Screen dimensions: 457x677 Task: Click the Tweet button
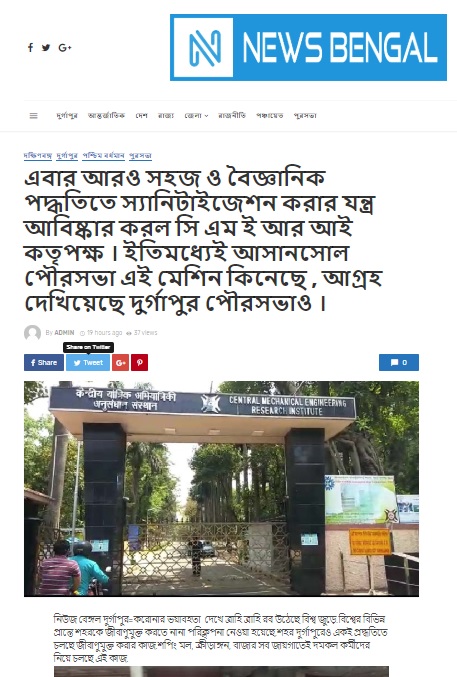(x=88, y=362)
